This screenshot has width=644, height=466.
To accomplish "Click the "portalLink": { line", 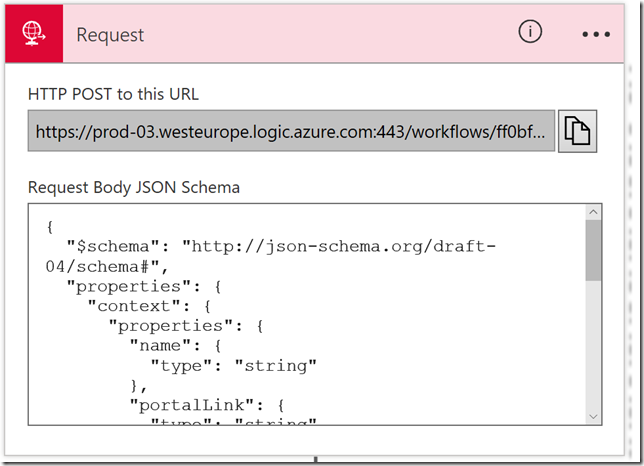I will pos(207,405).
